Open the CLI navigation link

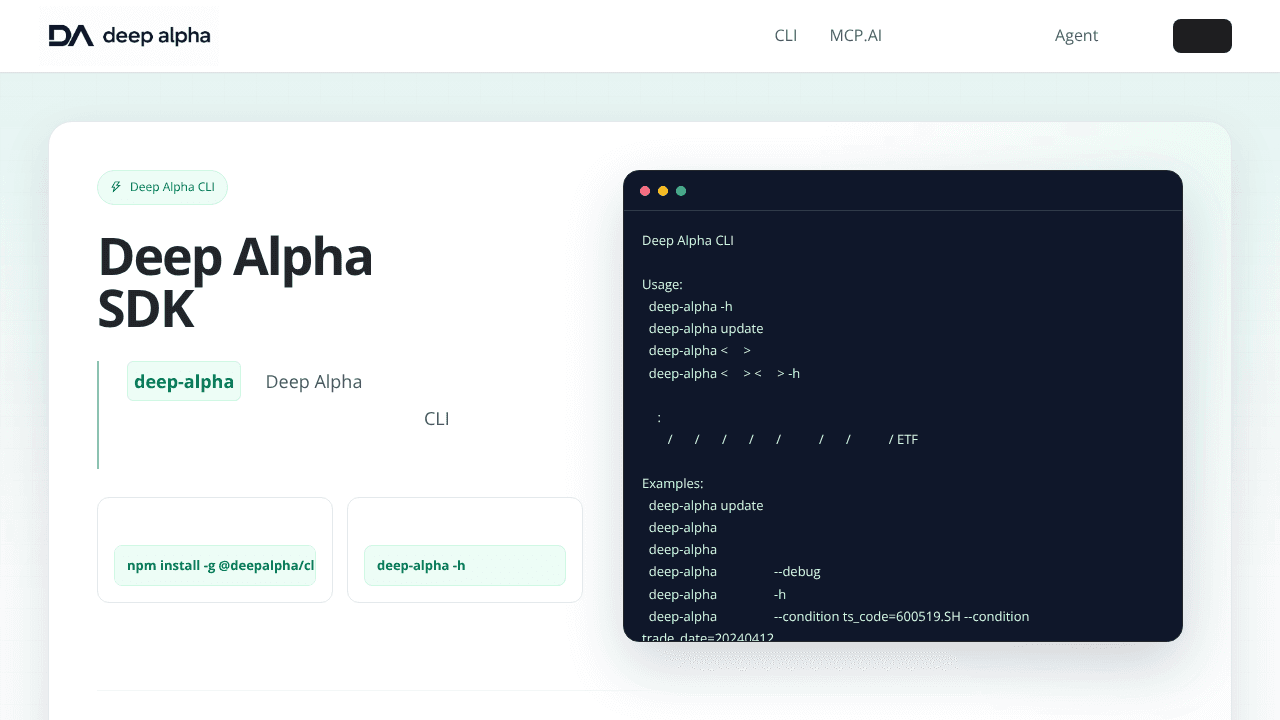[786, 36]
